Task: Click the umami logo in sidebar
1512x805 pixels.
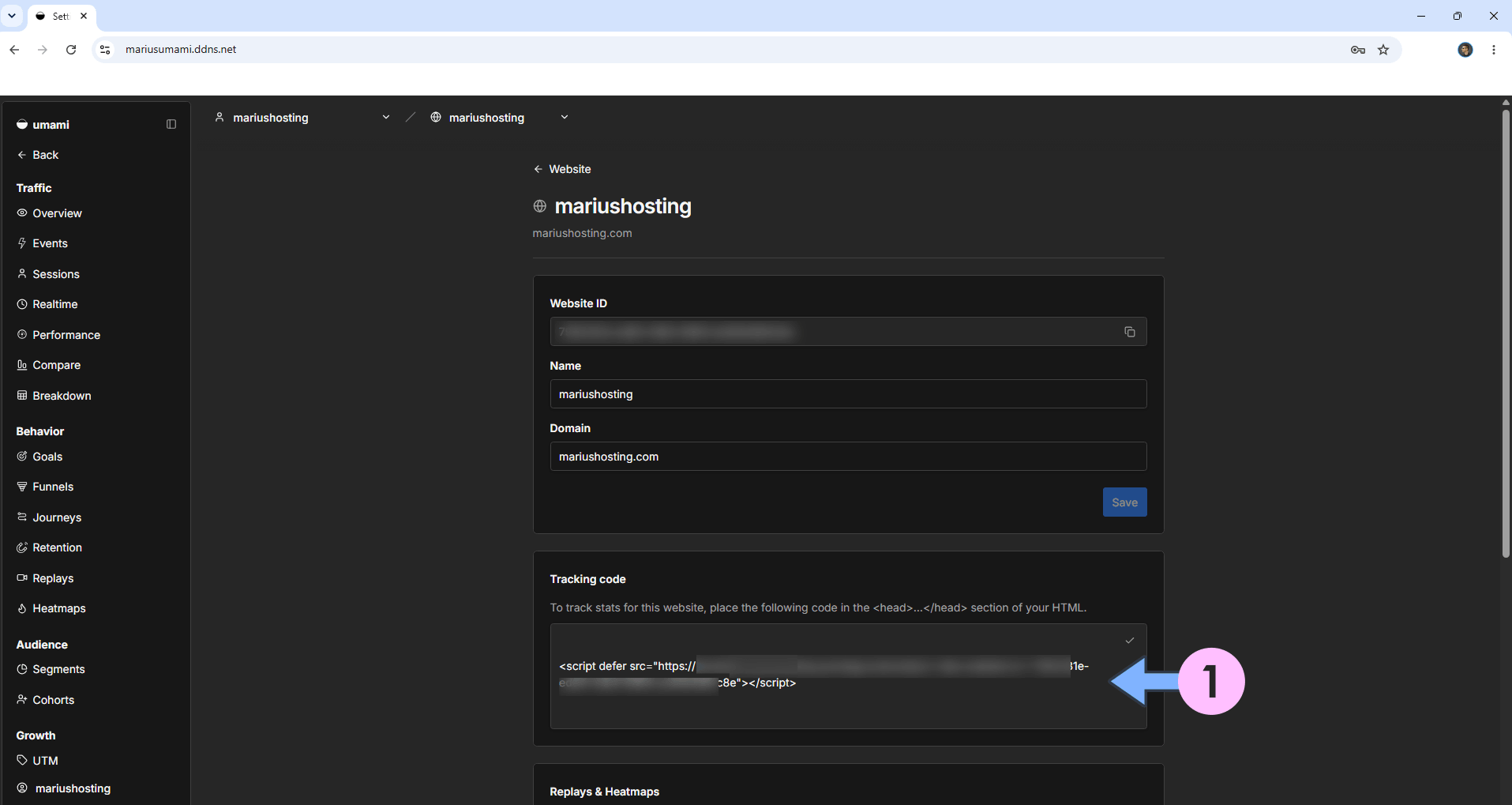Action: (x=43, y=125)
